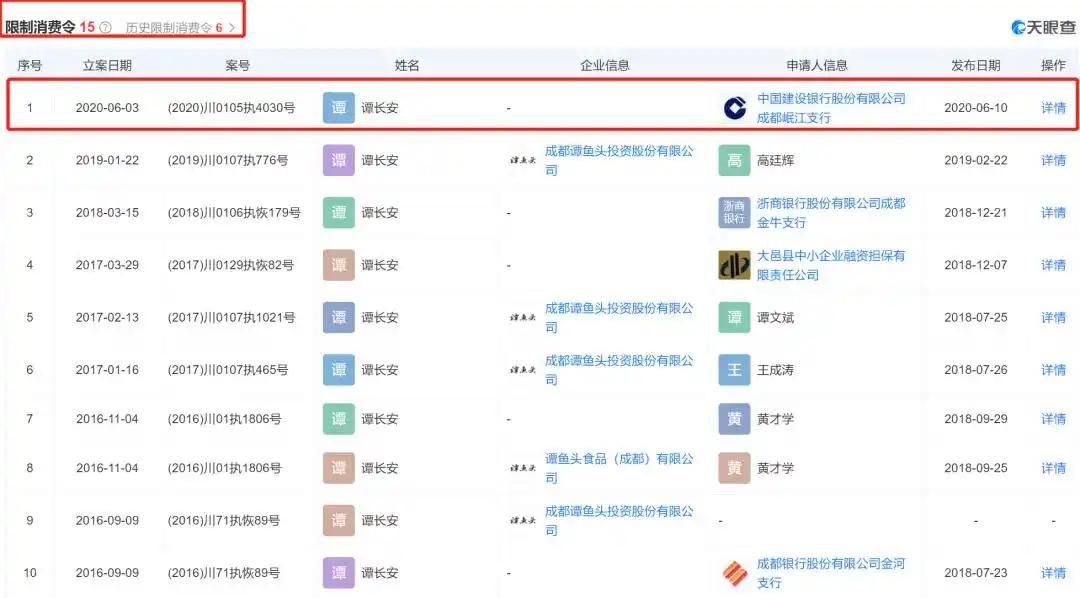The height and width of the screenshot is (598, 1080).
Task: Click 谭鱼头食品（成都）有限公司 link
Action: point(620,468)
